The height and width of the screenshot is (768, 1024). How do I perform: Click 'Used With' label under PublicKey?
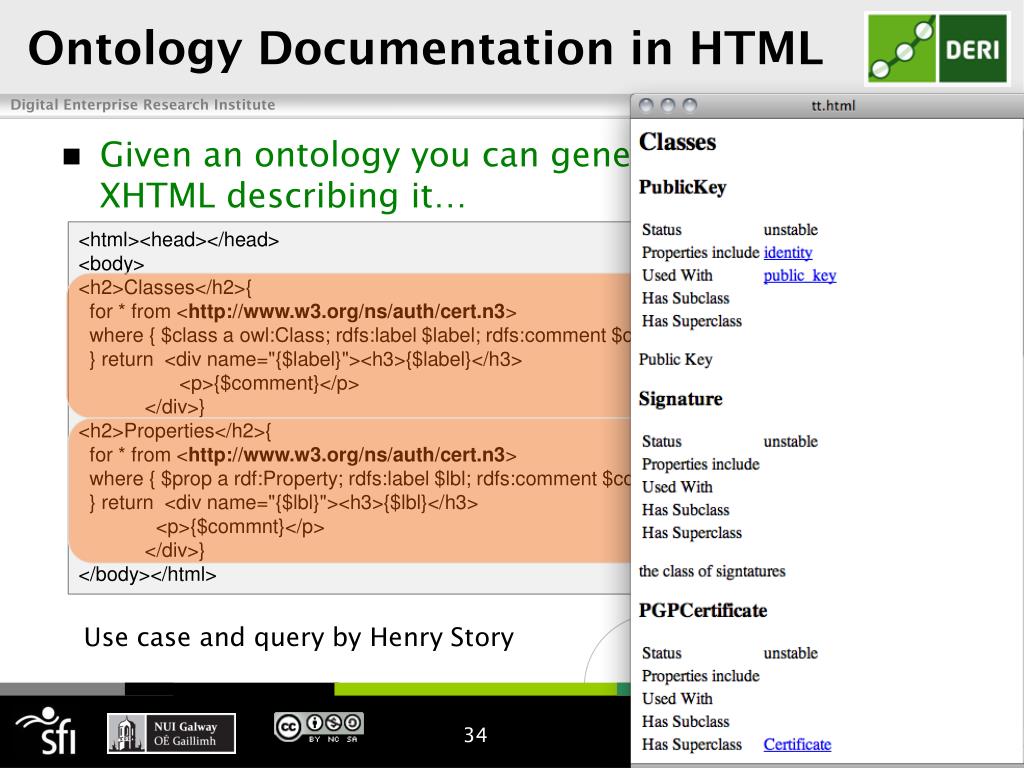(x=677, y=276)
